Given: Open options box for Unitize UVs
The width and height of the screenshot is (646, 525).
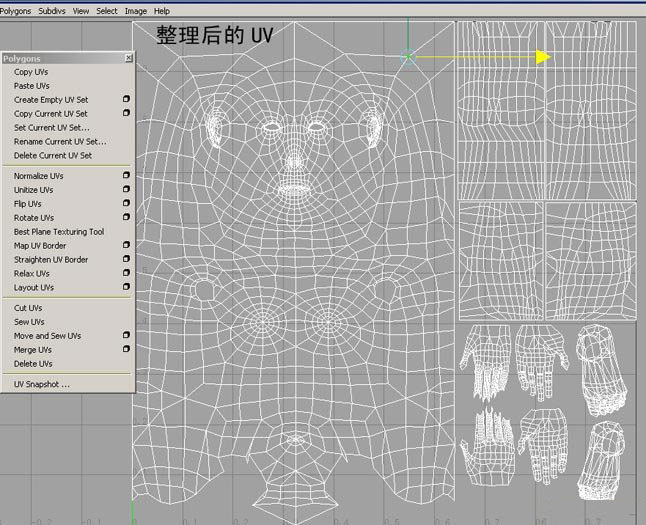Looking at the screenshot, I should [126, 189].
